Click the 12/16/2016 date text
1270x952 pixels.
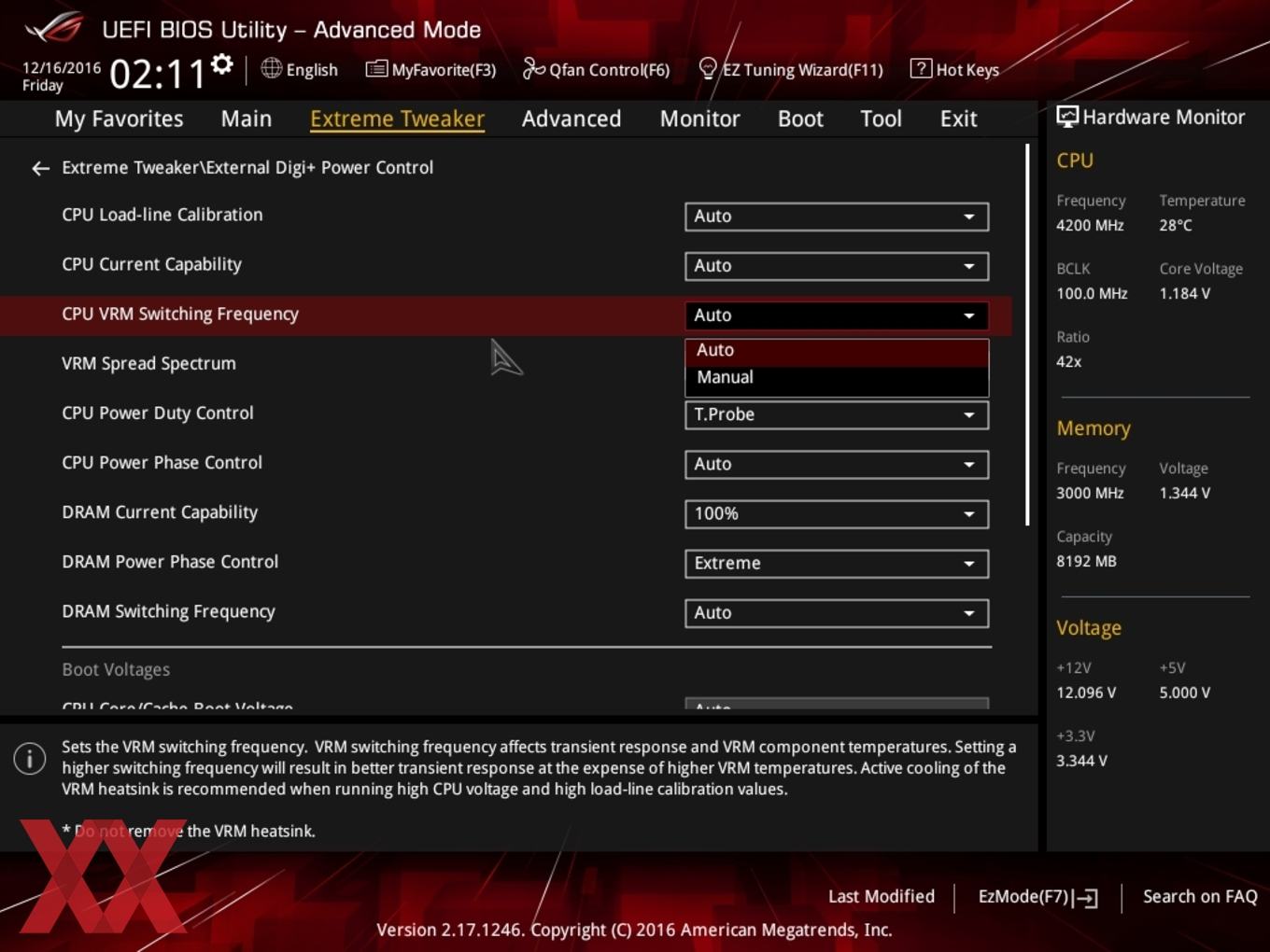(x=62, y=67)
